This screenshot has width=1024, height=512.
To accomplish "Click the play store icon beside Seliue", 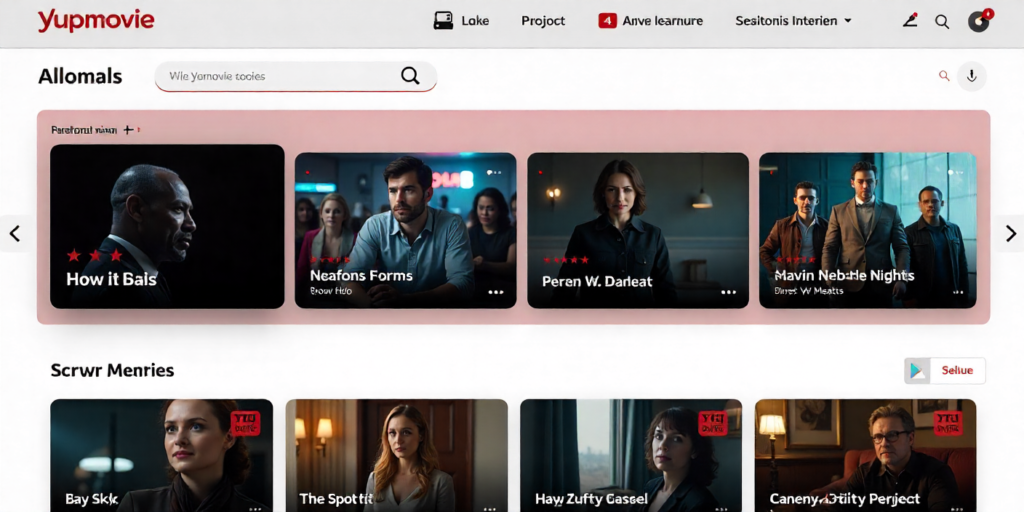I will 917,370.
